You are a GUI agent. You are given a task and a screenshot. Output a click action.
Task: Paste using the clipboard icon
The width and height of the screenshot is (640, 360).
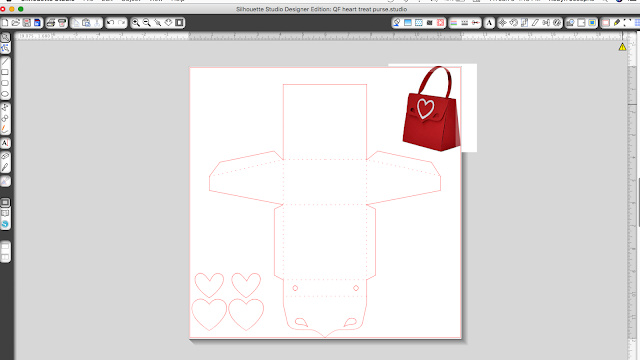click(86, 23)
